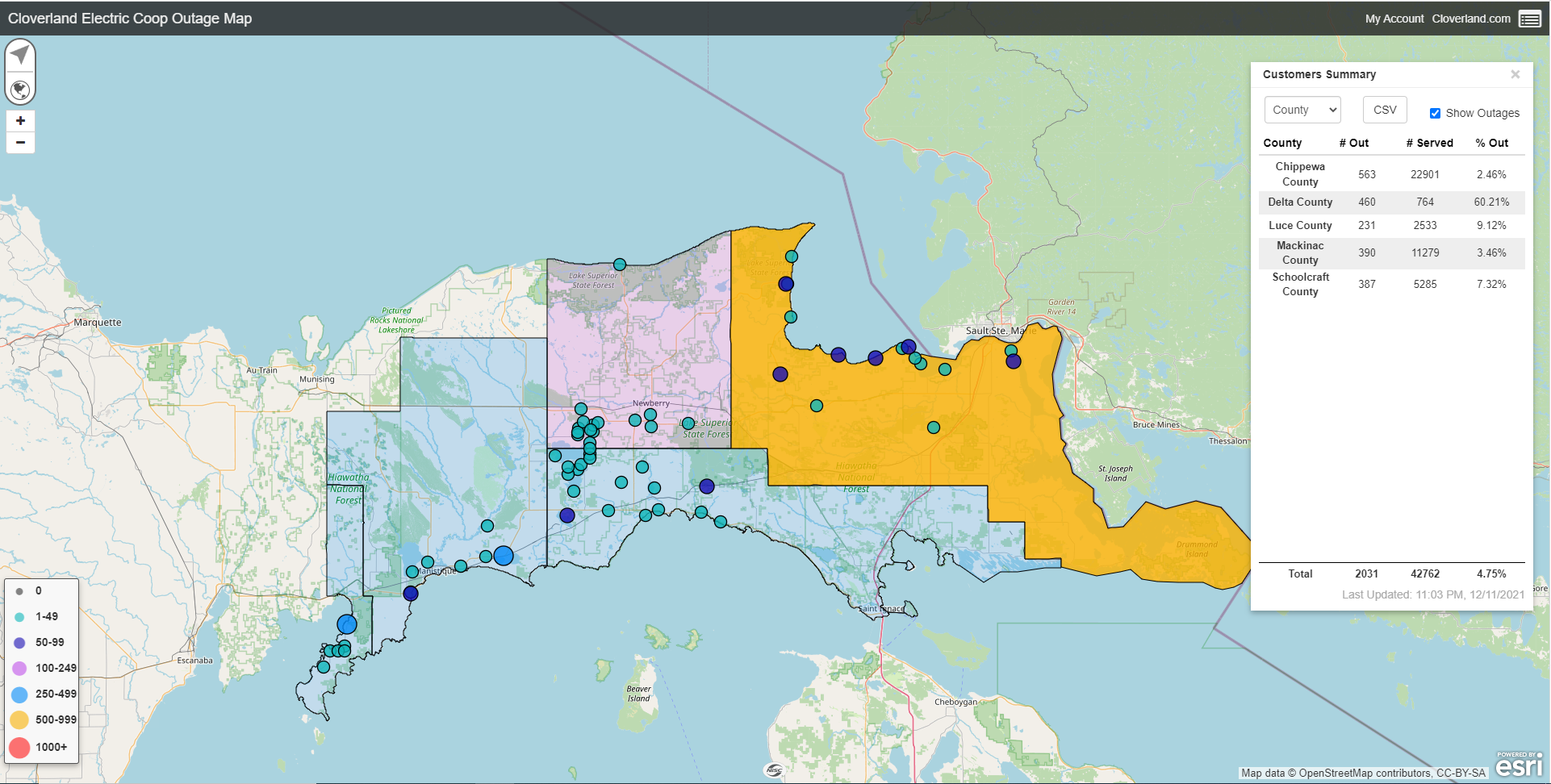Click the dark blue 50-99 legend dot
Viewport: 1551px width, 784px height.
(x=19, y=643)
